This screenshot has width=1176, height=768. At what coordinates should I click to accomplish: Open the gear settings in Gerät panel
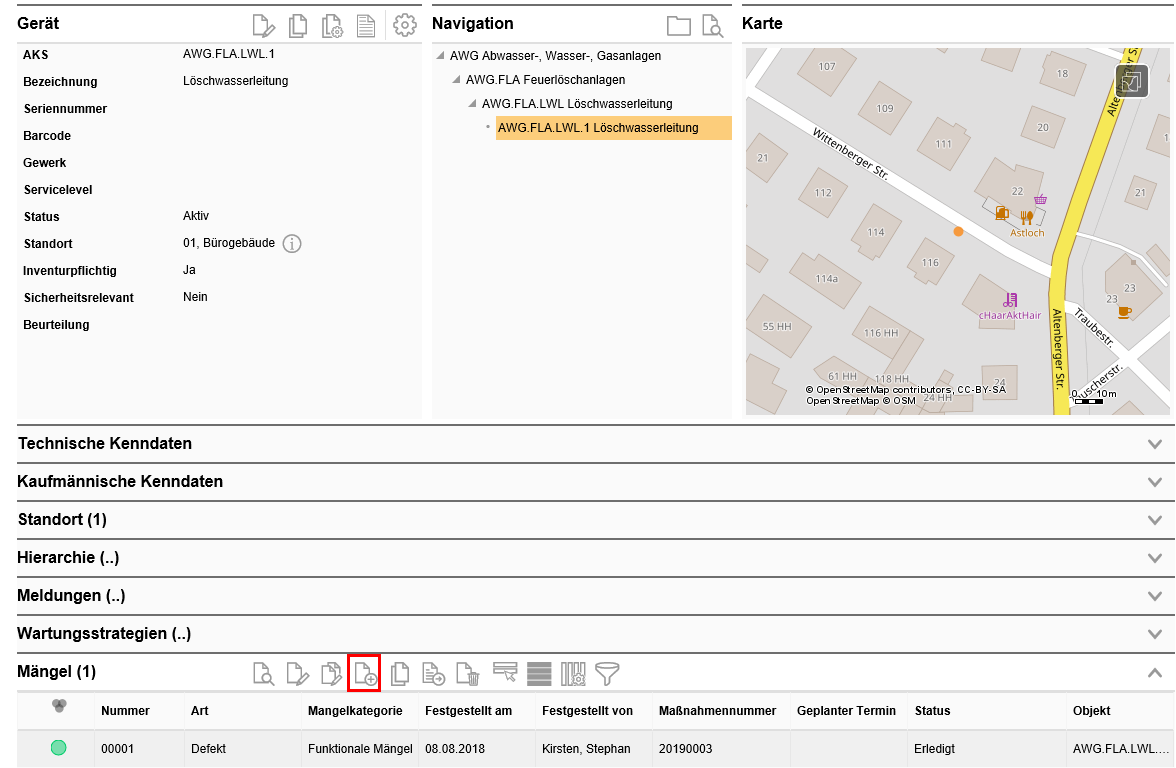pyautogui.click(x=404, y=26)
